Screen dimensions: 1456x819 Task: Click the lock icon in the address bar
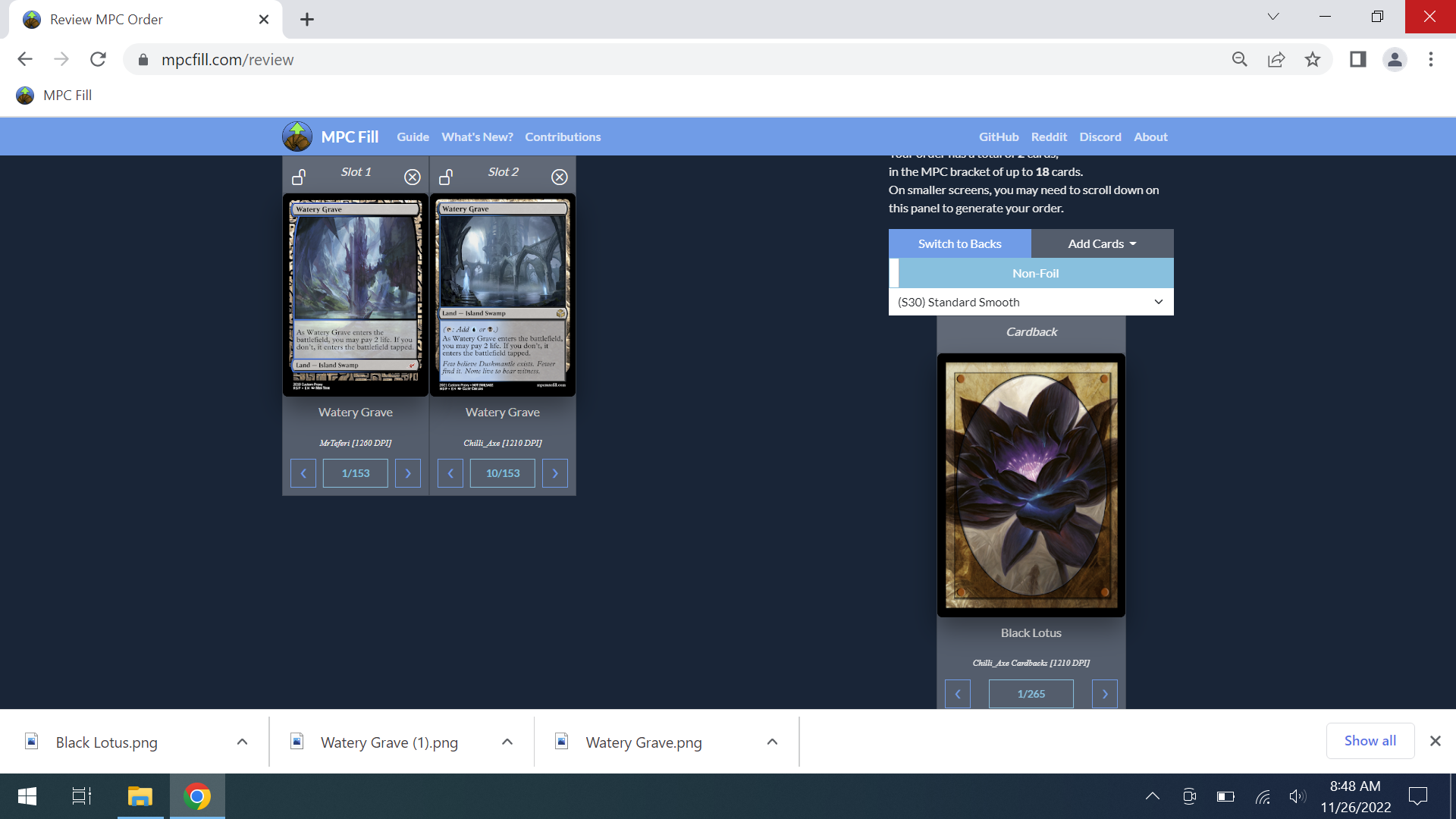pyautogui.click(x=142, y=59)
